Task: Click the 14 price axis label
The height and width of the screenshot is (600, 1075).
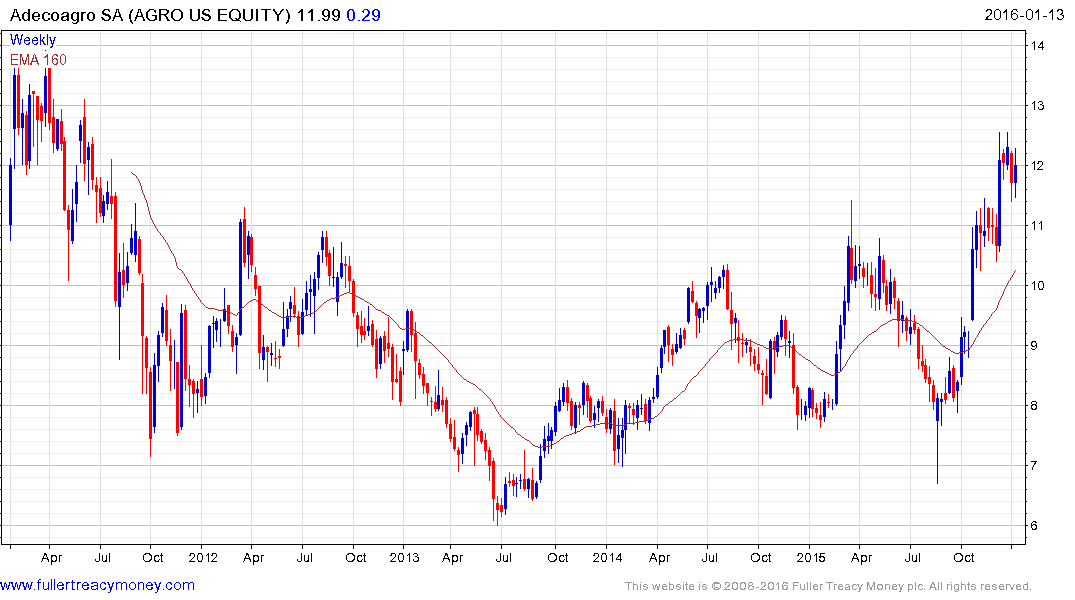Action: coord(1040,46)
